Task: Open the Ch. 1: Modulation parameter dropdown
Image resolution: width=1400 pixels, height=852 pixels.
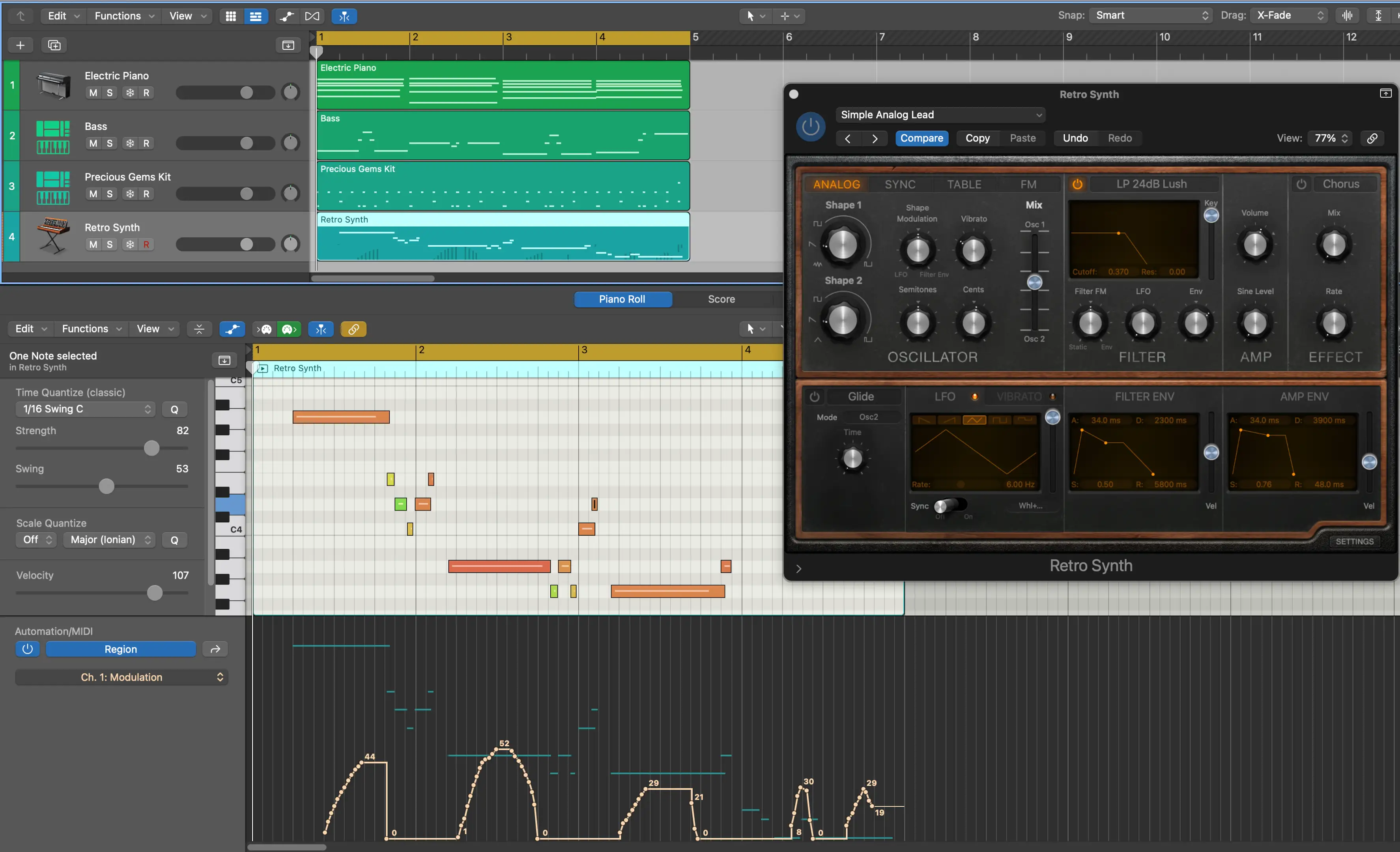Action: pos(121,677)
